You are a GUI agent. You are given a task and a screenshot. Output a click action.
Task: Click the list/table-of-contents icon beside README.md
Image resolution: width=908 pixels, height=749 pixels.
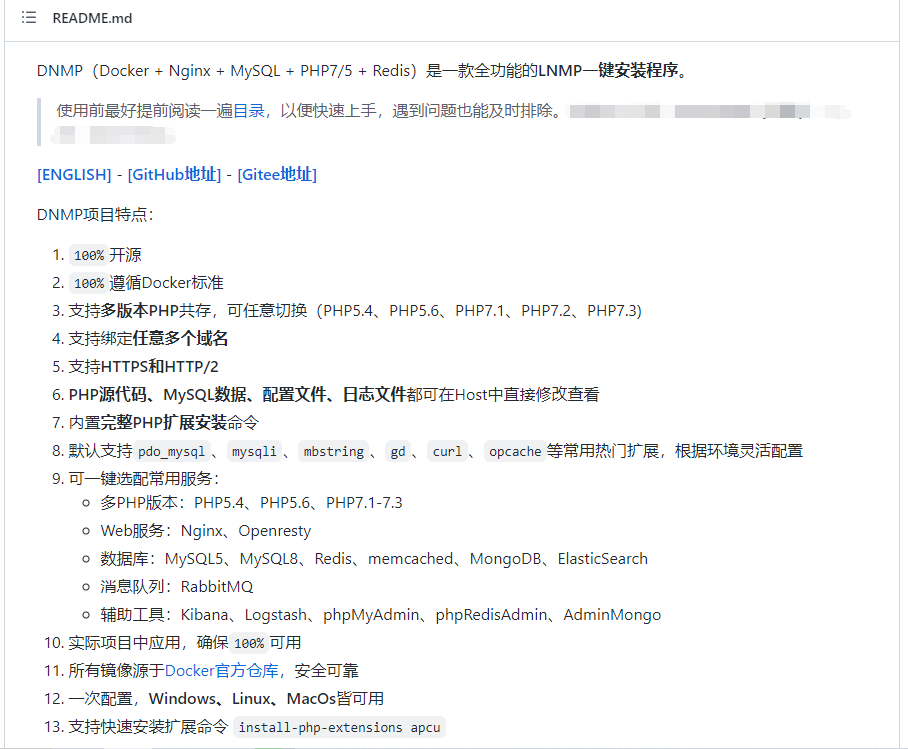tap(29, 18)
